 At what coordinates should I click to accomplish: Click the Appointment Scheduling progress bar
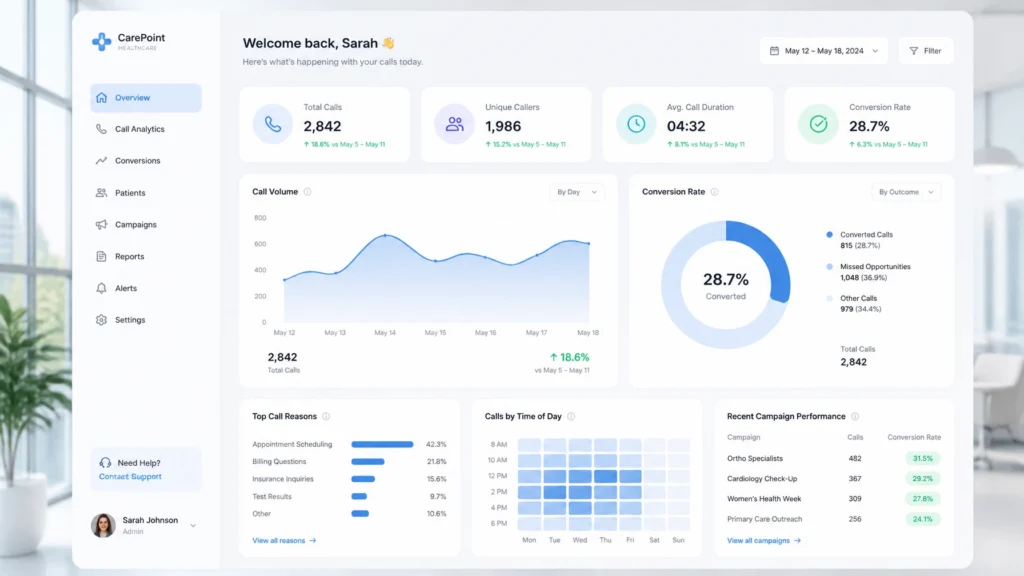[x=382, y=445]
